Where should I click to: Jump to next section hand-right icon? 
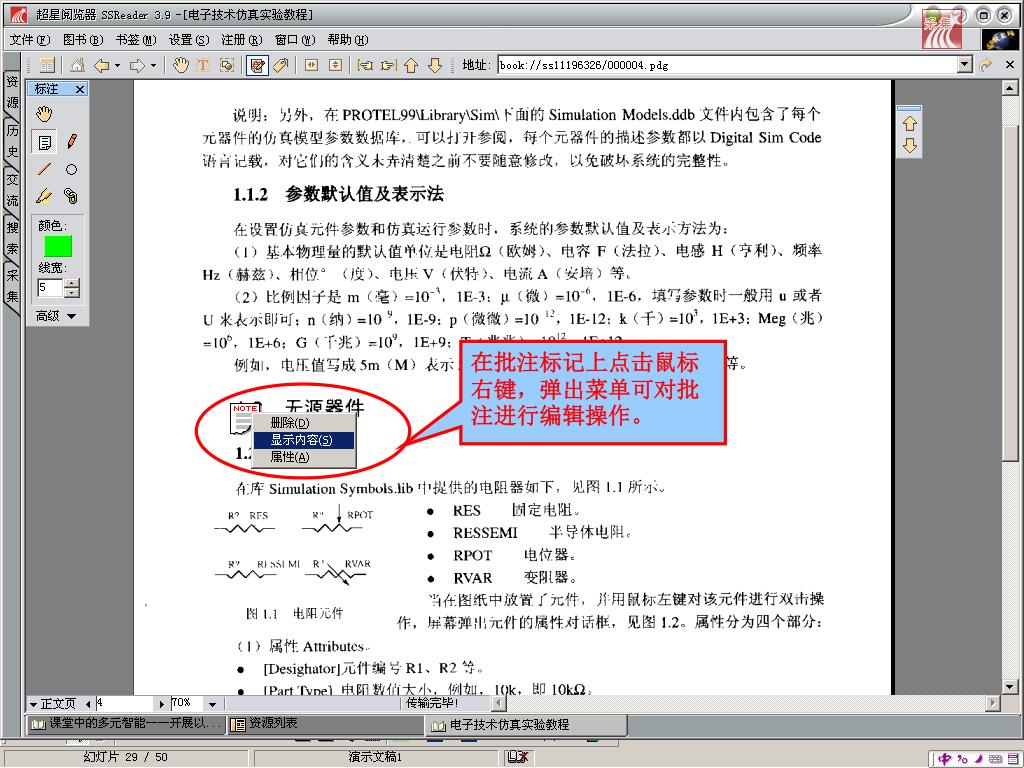(389, 65)
